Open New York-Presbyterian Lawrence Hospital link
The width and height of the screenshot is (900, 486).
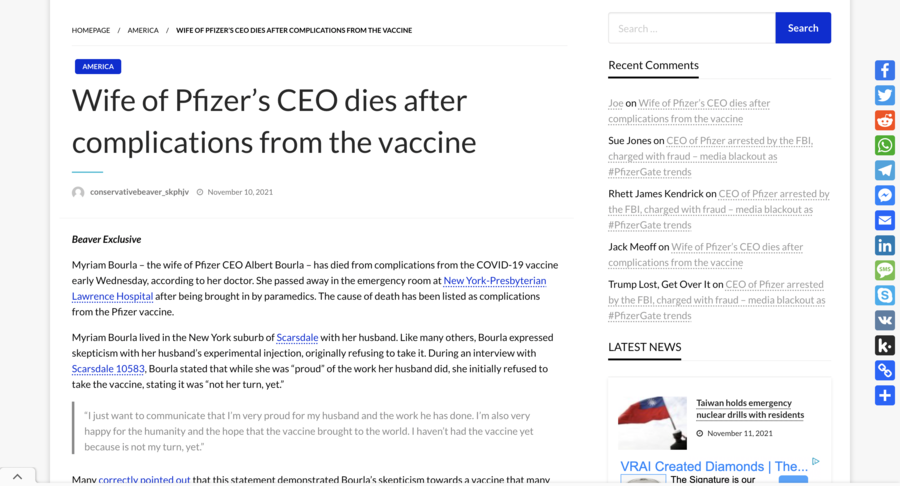(494, 281)
